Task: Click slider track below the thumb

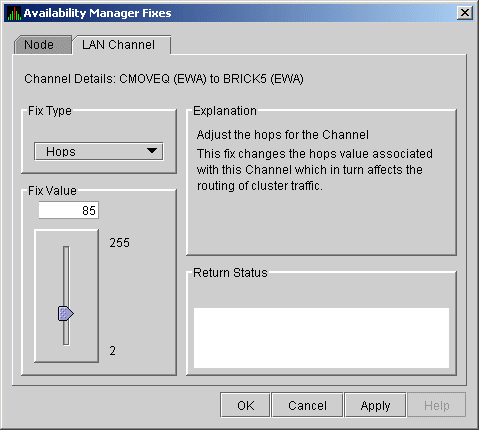Action: pos(66,333)
